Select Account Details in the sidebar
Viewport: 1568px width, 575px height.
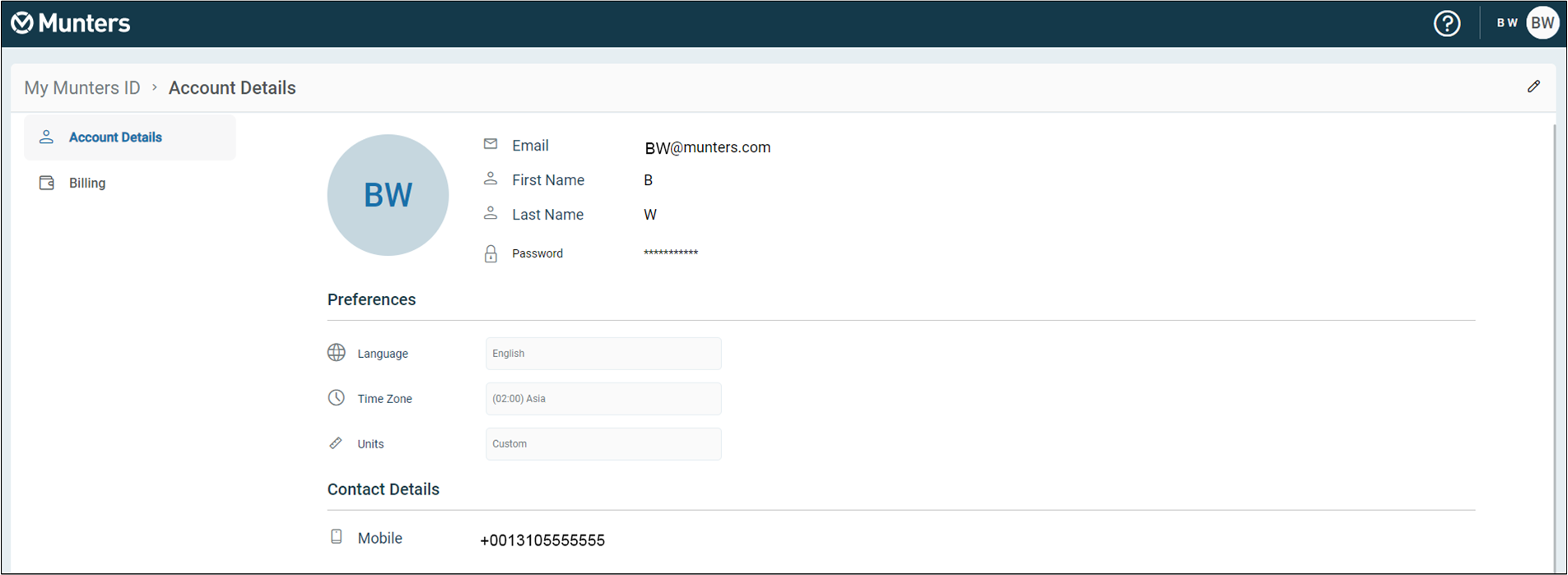(115, 137)
